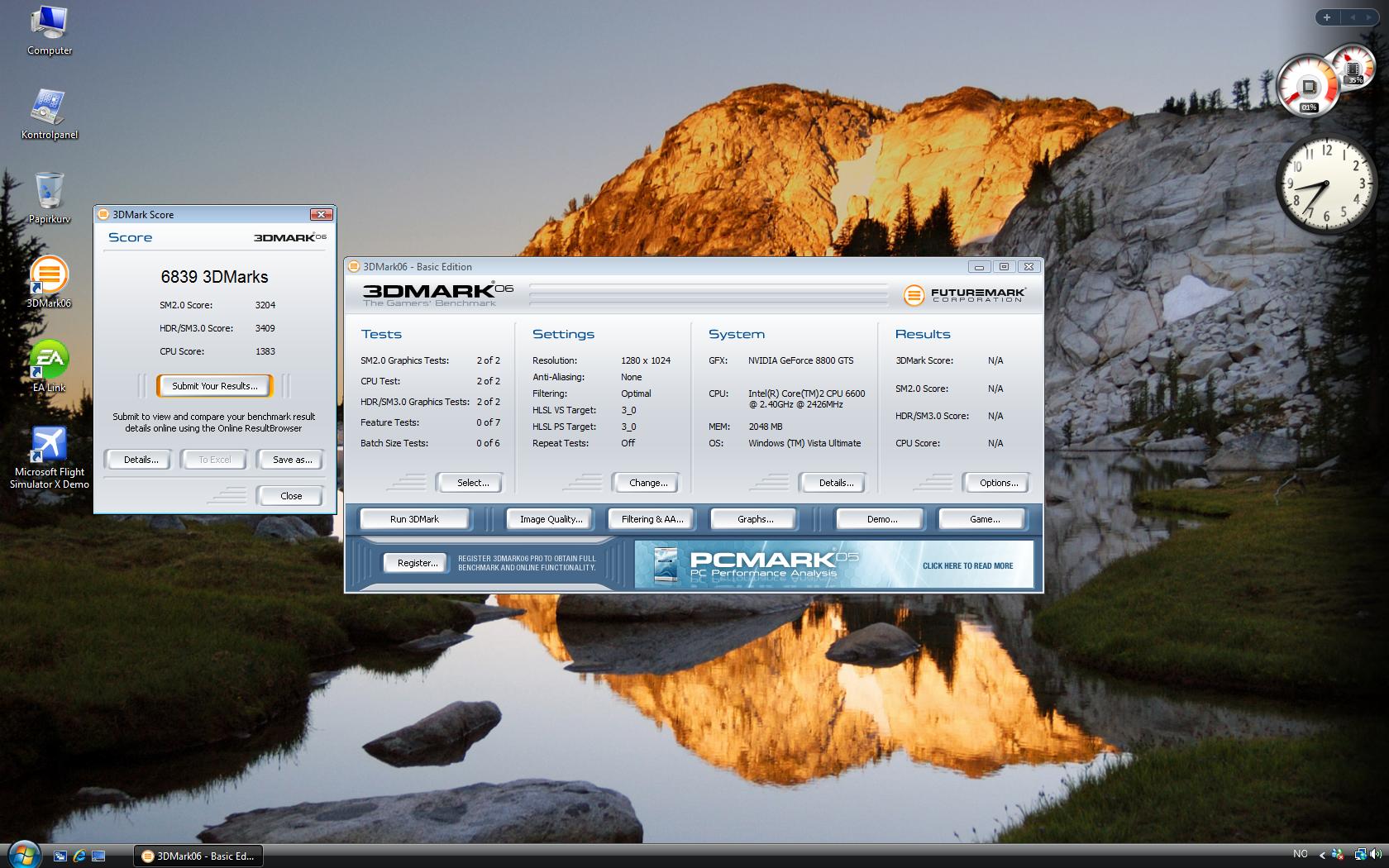This screenshot has width=1389, height=868.
Task: Click the Filtering value Optimal
Action: click(636, 393)
